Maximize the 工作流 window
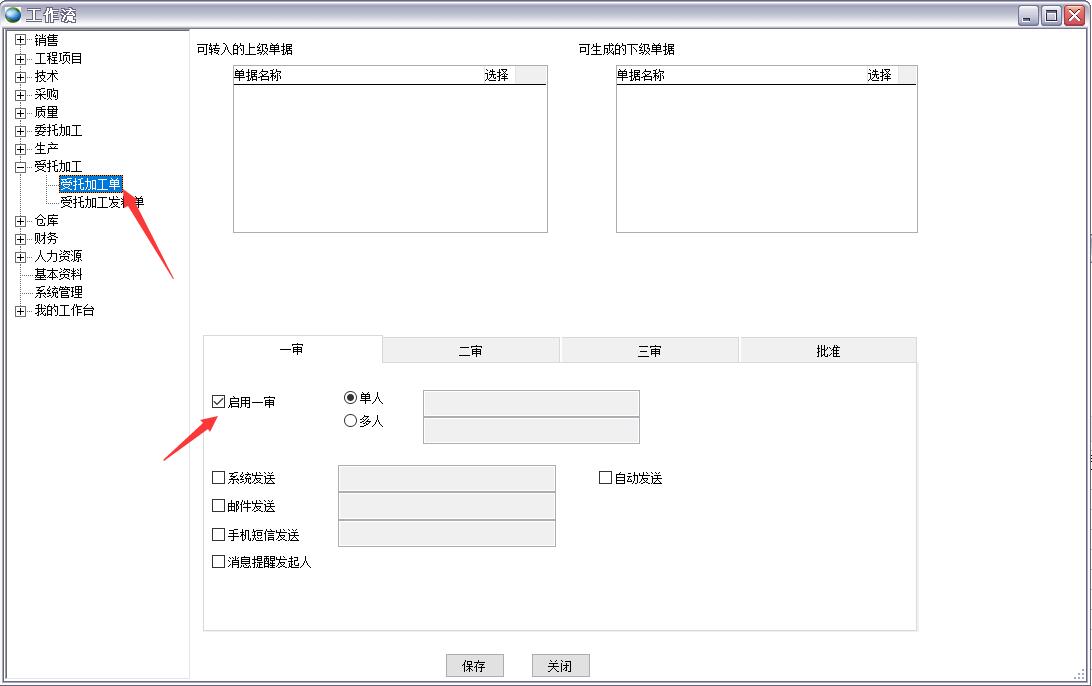Screen dimensions: 1092x686 pyautogui.click(x=1051, y=15)
